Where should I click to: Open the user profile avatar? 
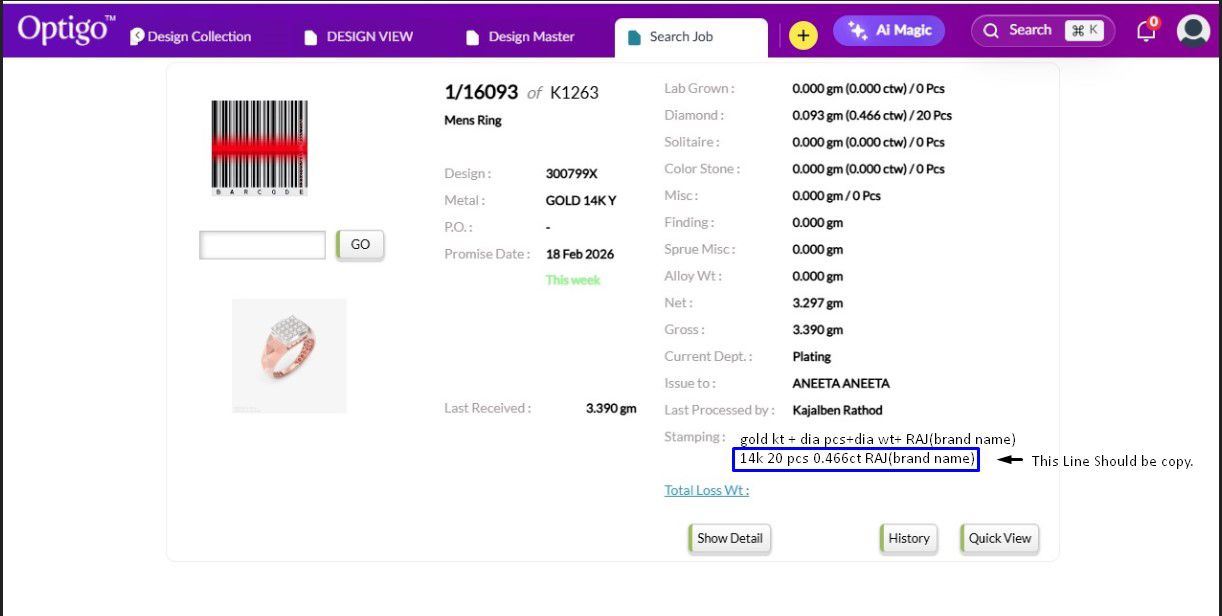pos(1193,31)
